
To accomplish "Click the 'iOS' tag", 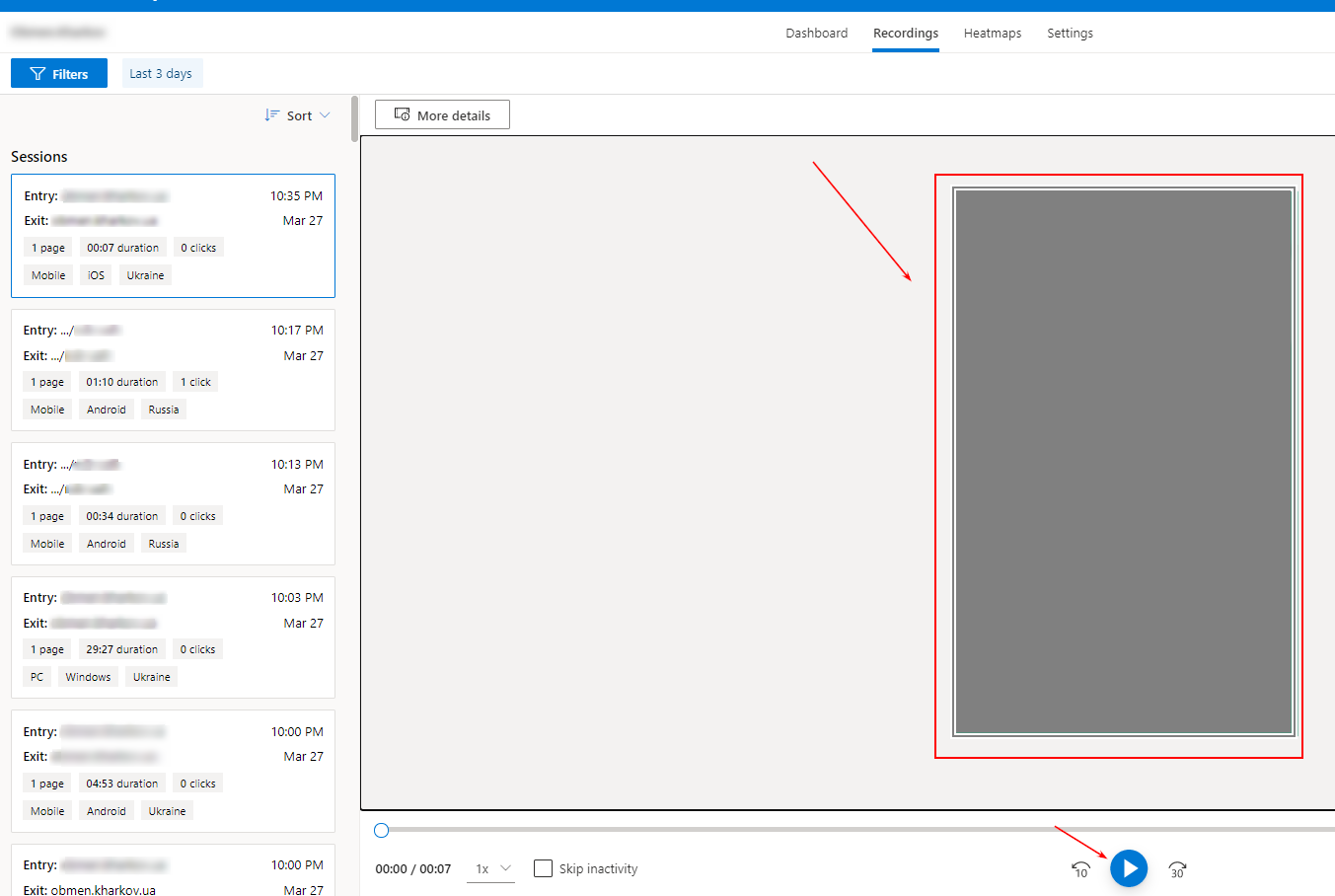I will click(x=96, y=275).
